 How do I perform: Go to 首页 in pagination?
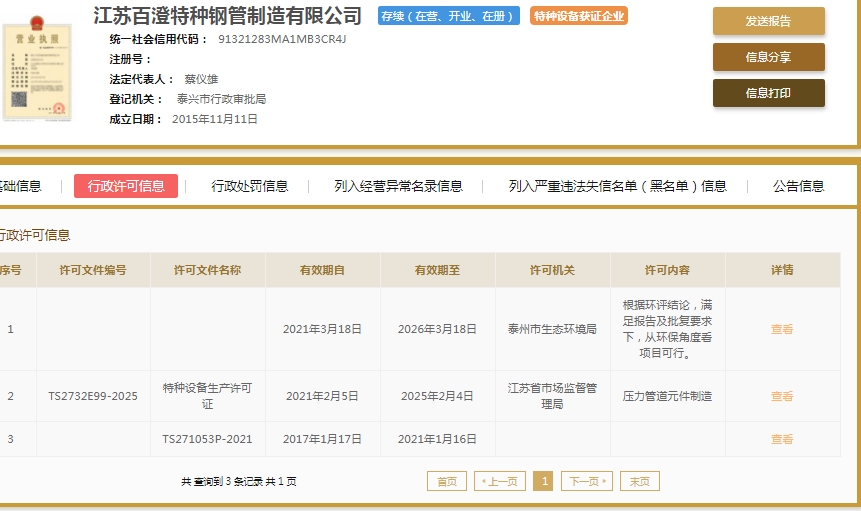447,481
